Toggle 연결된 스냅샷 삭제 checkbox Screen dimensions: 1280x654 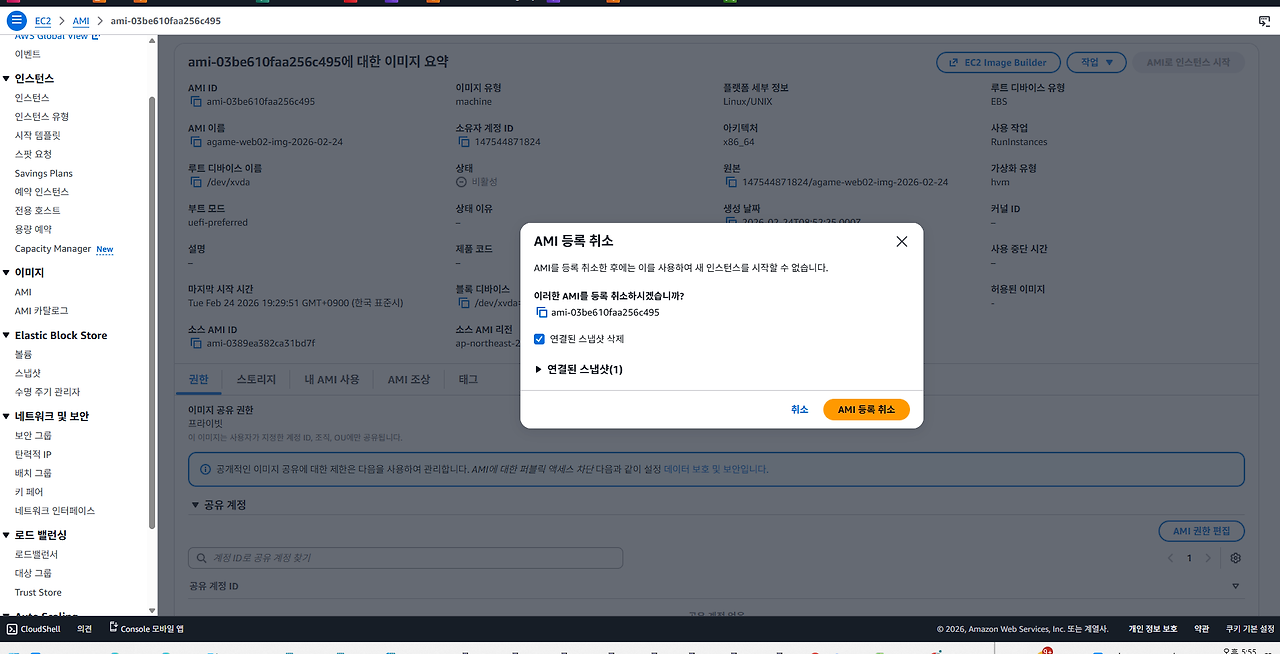tap(540, 339)
